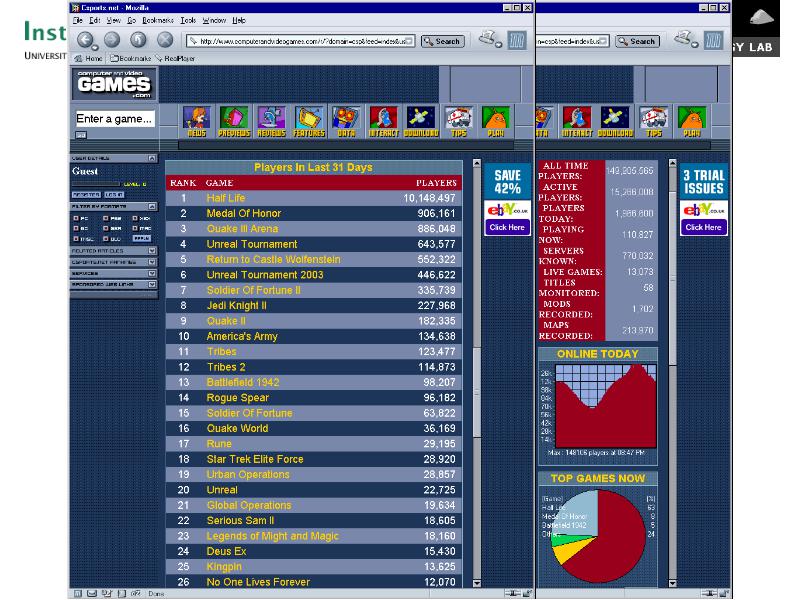The image size is (800, 600).
Task: Open the URL dropdown in the right window
Action: [x=604, y=41]
